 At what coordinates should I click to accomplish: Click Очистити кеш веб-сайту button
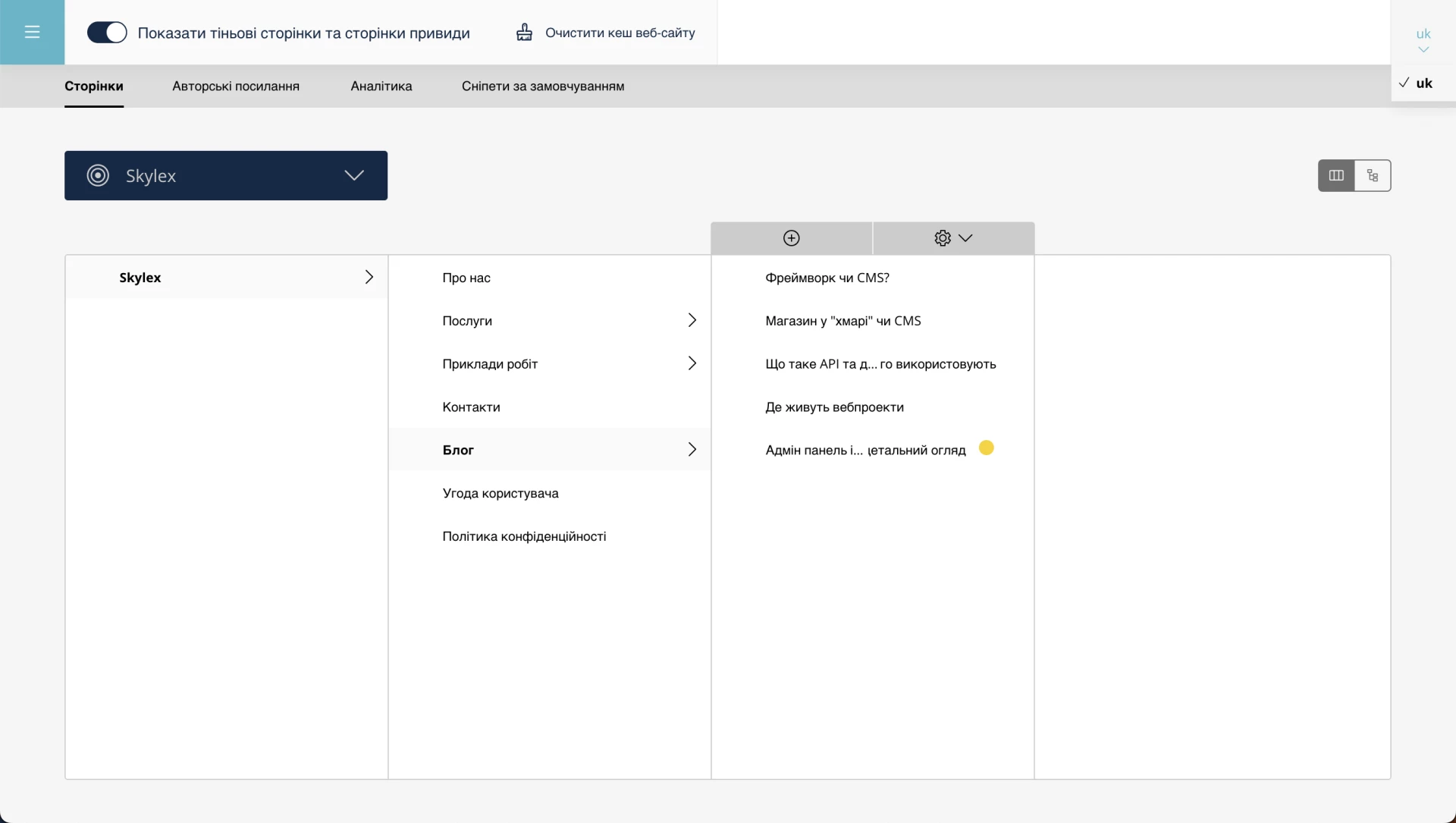tap(620, 33)
